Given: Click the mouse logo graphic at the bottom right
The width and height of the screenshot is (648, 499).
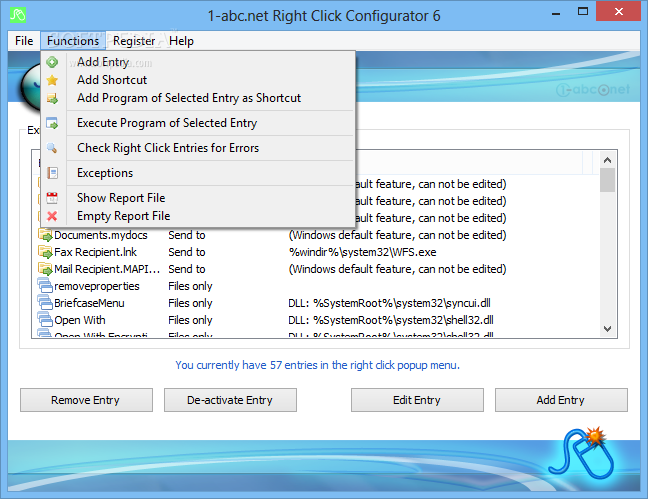Looking at the screenshot, I should pos(582,454).
